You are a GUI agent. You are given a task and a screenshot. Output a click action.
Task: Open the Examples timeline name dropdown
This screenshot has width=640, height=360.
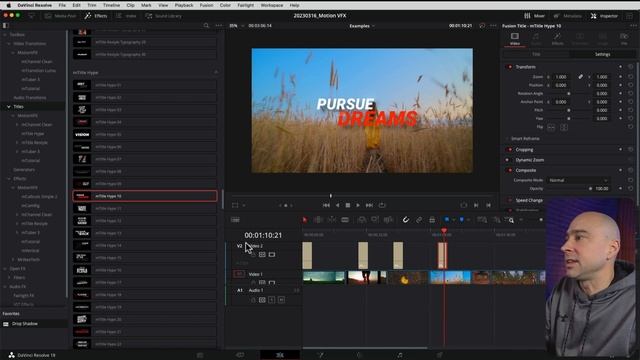click(x=362, y=26)
